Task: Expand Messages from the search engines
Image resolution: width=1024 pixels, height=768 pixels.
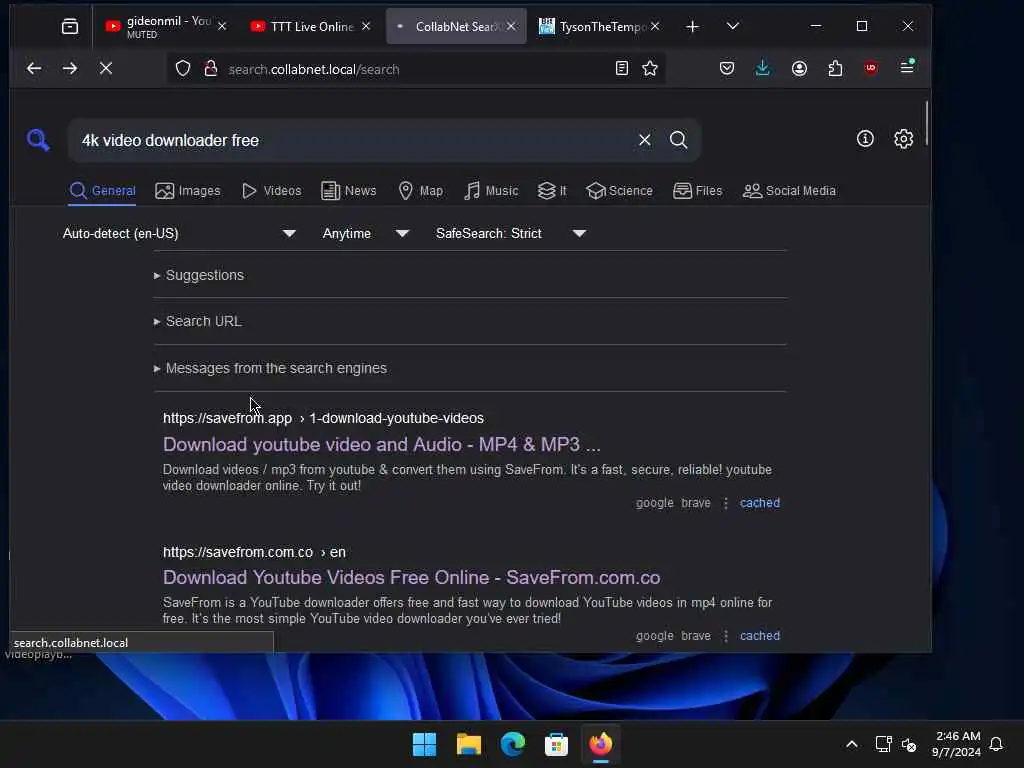Action: (x=270, y=368)
